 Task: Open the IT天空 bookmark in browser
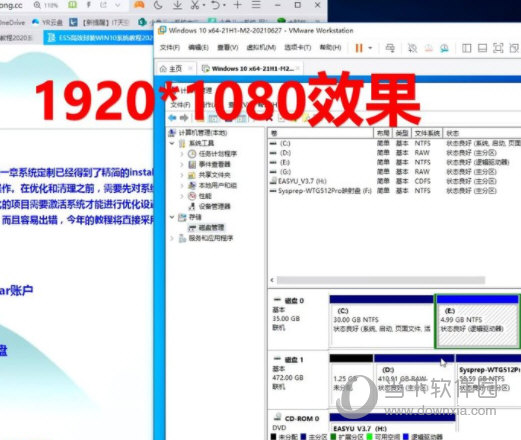pos(99,22)
